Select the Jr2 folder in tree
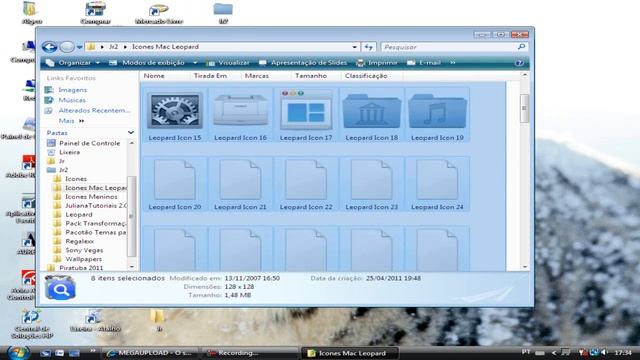The image size is (640, 360). point(63,170)
